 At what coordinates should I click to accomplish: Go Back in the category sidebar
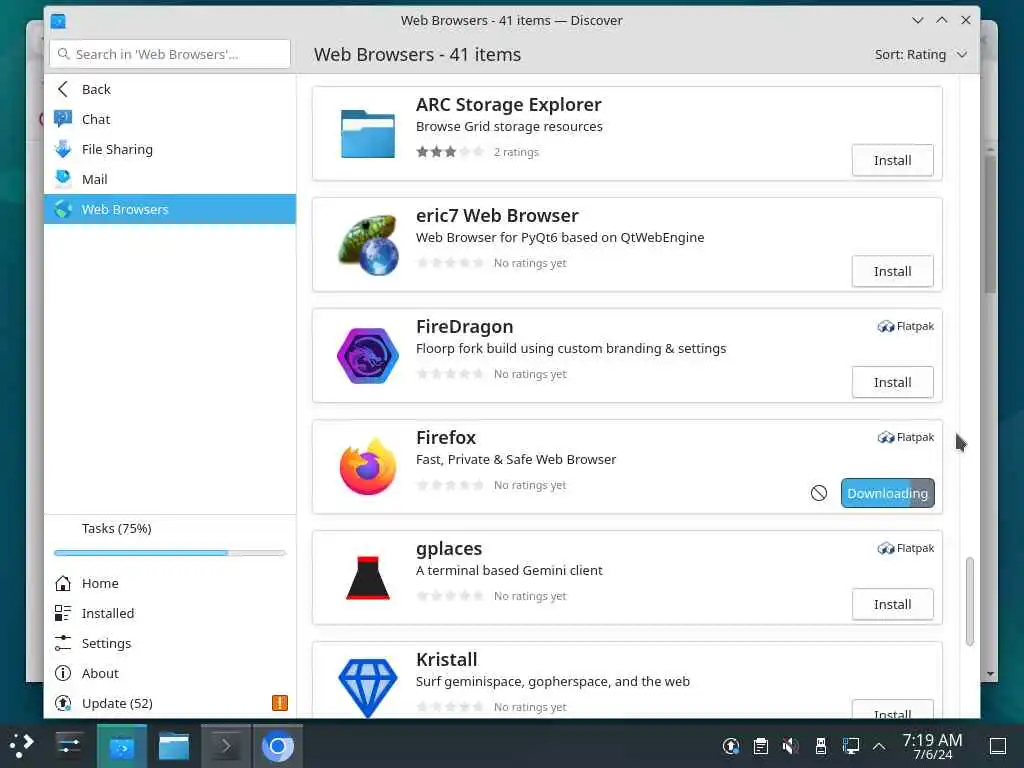point(170,89)
